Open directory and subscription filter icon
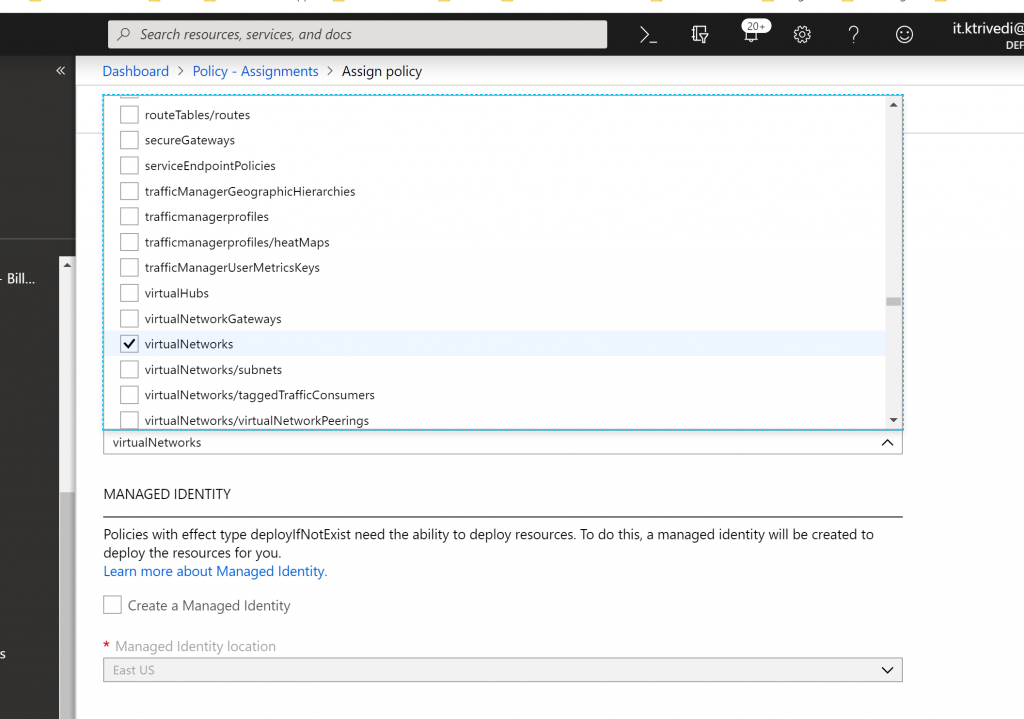This screenshot has height=719, width=1024. point(700,35)
